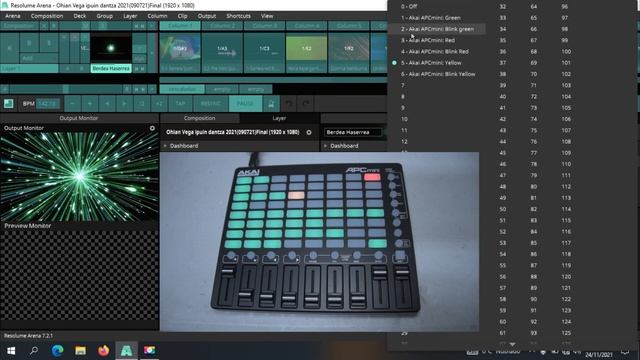
Task: Click the redo arrow icon
Action: (x=306, y=104)
